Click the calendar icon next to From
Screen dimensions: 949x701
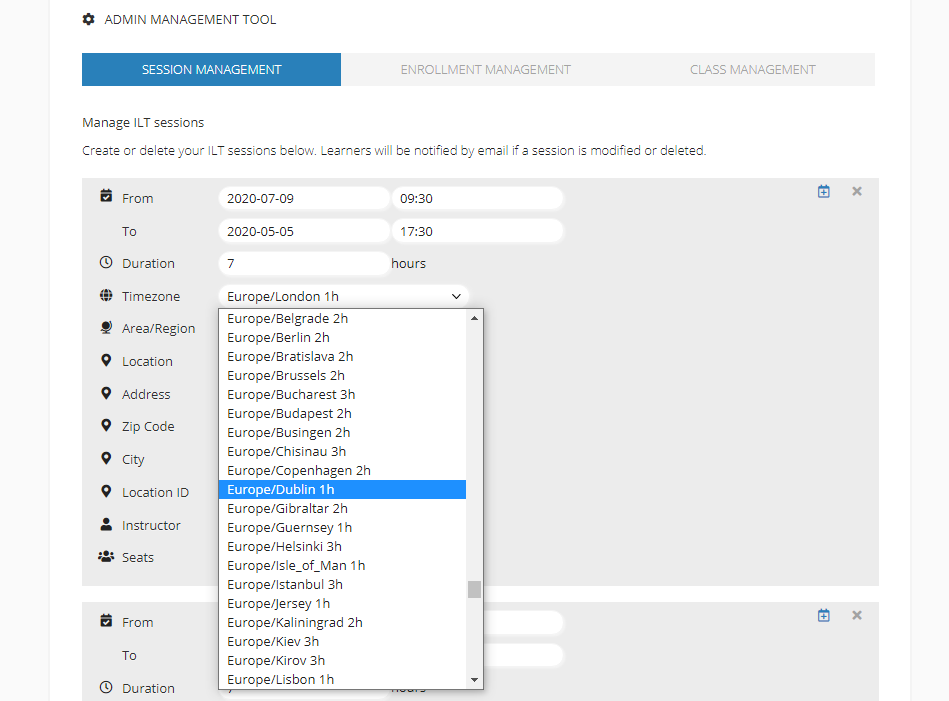(105, 196)
